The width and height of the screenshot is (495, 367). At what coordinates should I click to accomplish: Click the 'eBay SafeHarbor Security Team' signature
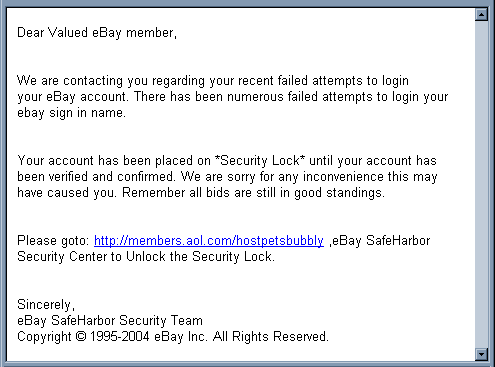[110, 321]
